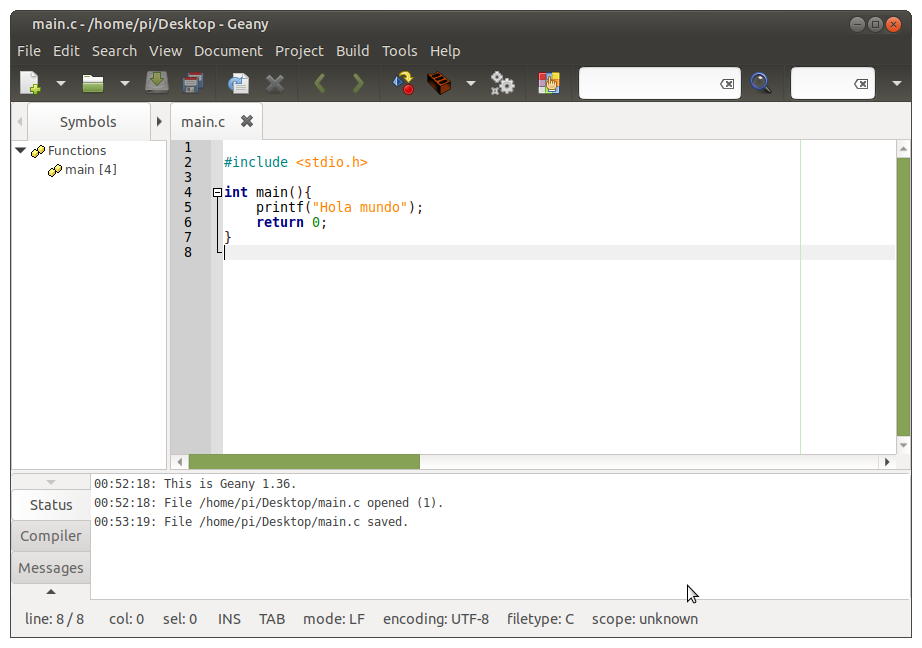The image size is (922, 648).
Task: Switch to the Status message tab
Action: click(x=51, y=505)
